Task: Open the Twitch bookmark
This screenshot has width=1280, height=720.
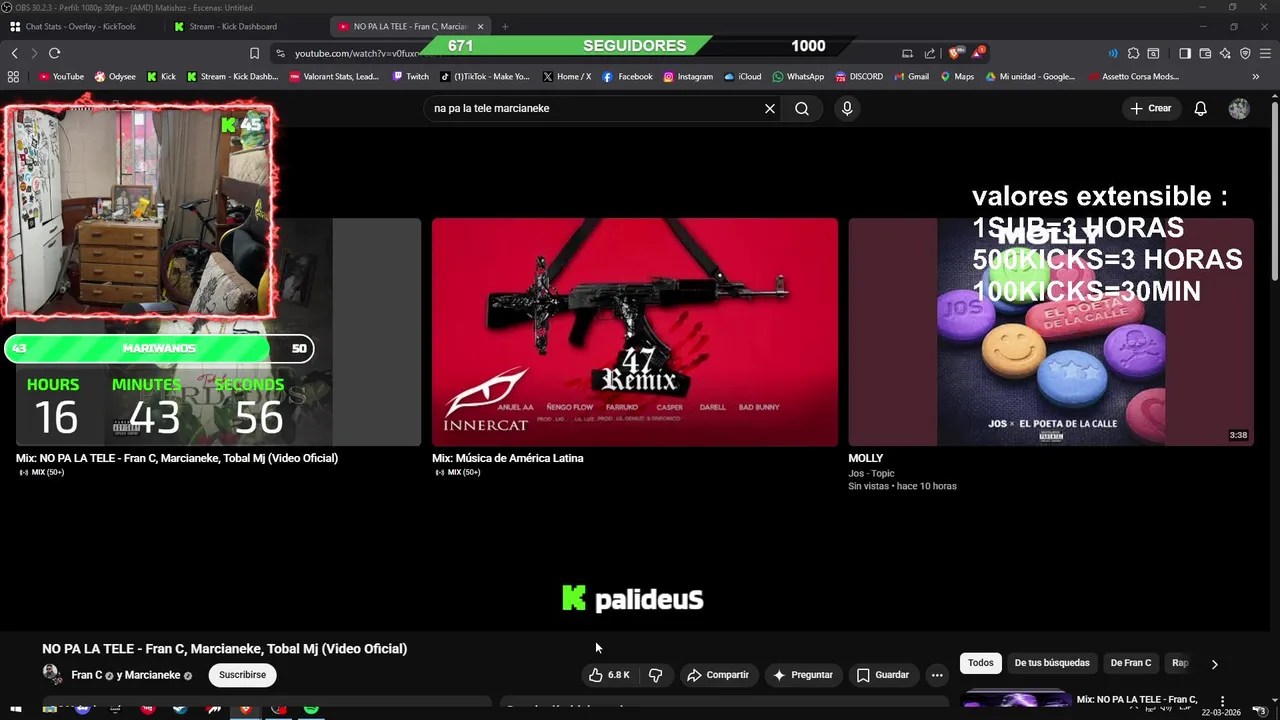Action: [x=411, y=76]
